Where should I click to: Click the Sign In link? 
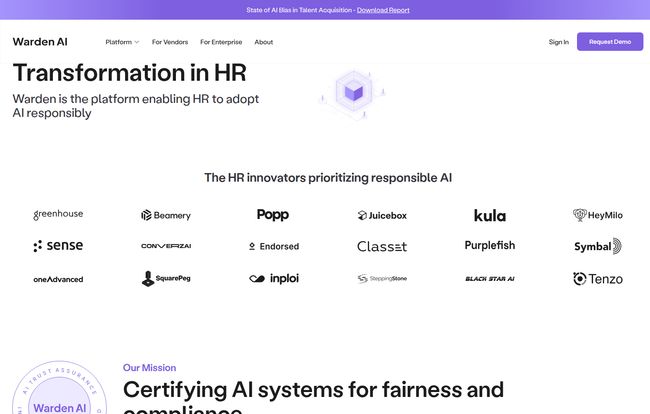click(558, 42)
